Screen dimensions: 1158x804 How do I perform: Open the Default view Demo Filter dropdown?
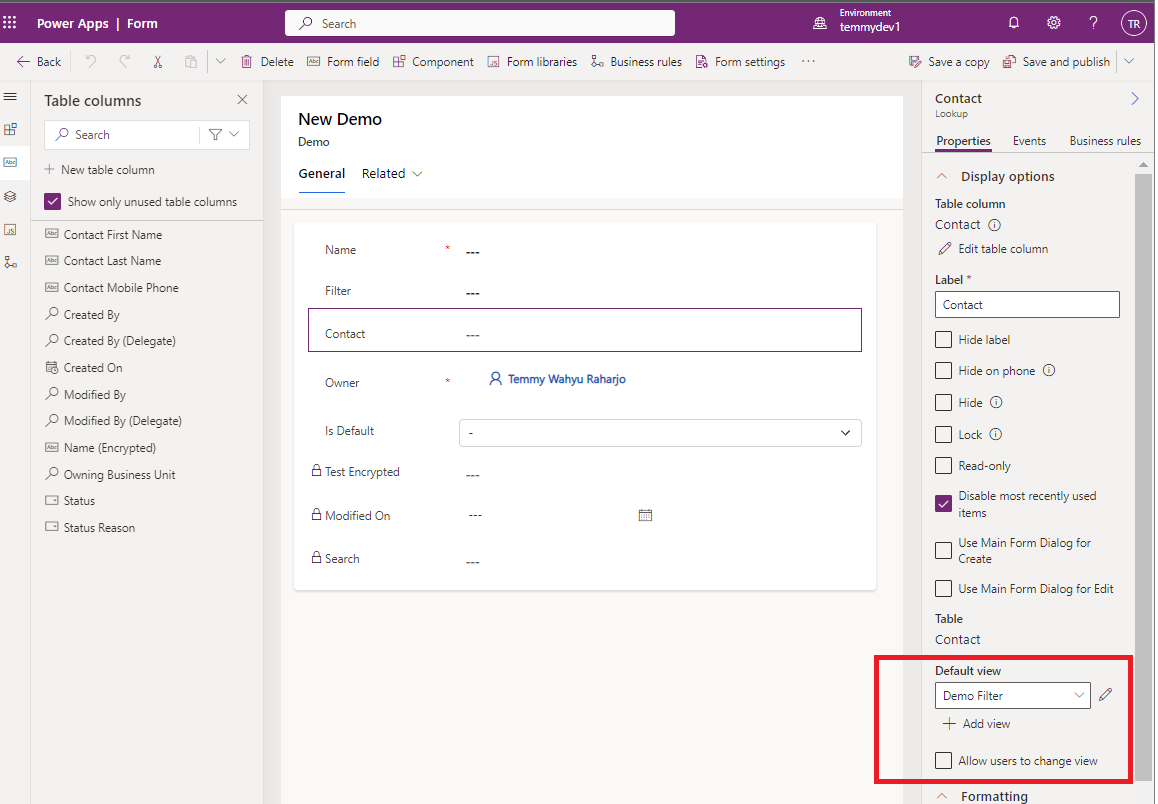(x=1013, y=695)
